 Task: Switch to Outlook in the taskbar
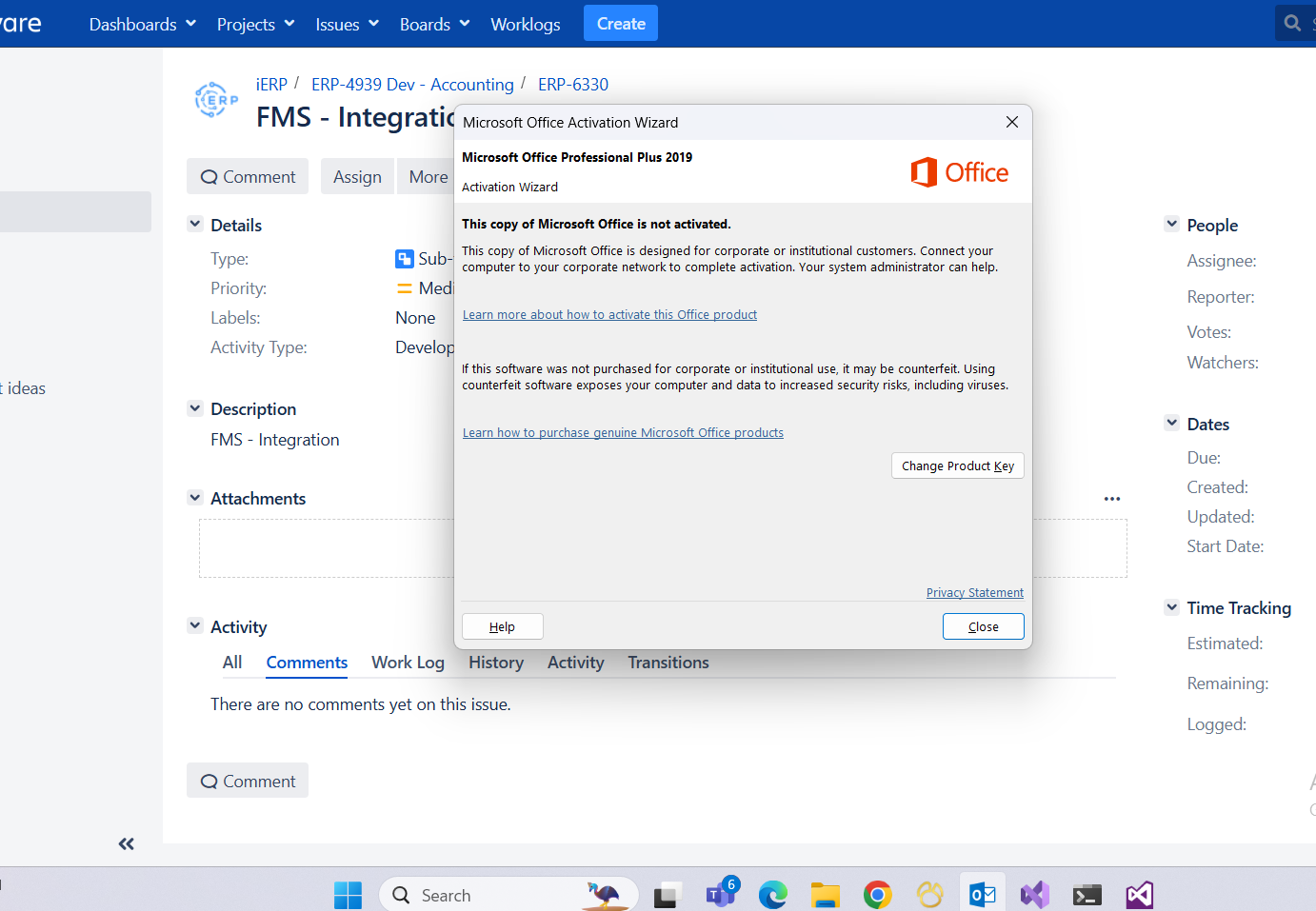pyautogui.click(x=983, y=895)
